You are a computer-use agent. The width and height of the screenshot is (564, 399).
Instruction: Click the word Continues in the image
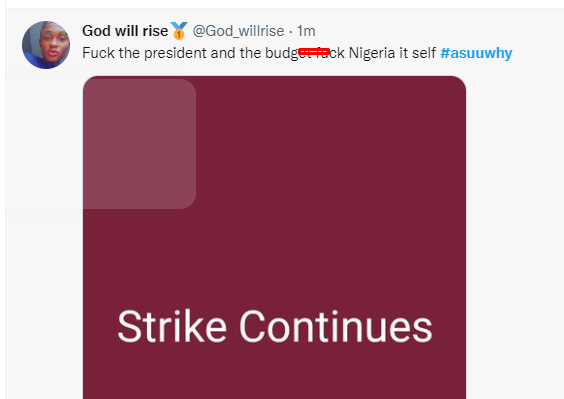point(336,327)
